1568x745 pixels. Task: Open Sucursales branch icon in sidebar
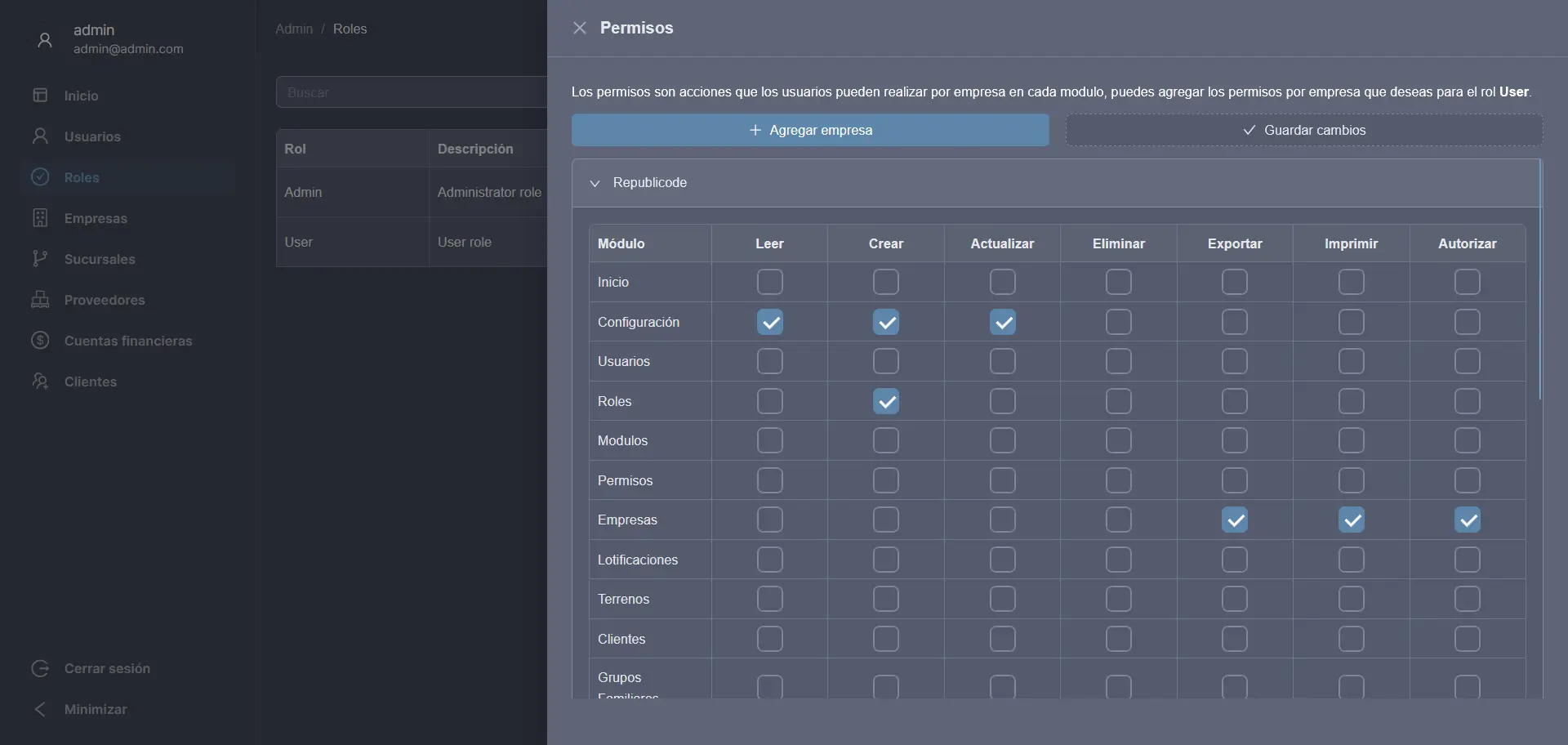click(x=40, y=259)
